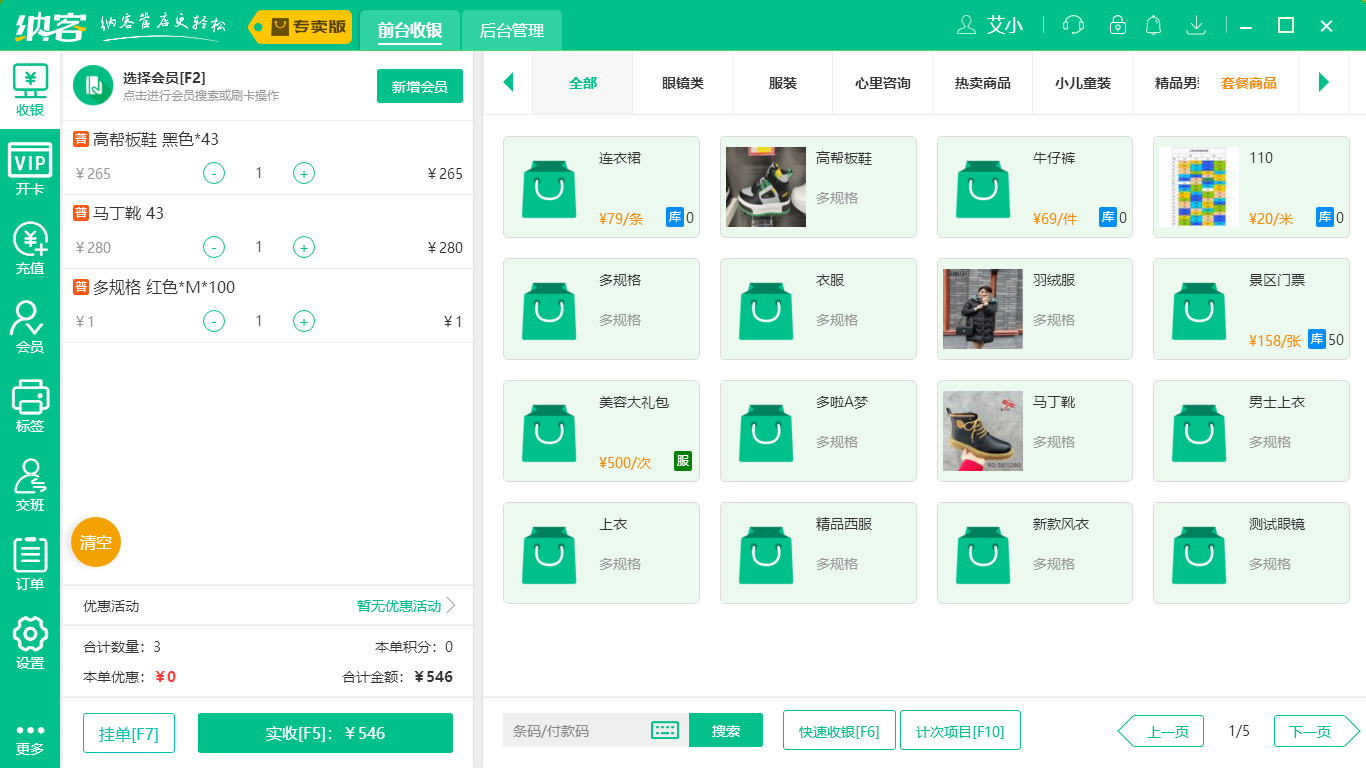Click the notification bell icon in the title bar
The width and height of the screenshot is (1366, 768).
1154,25
